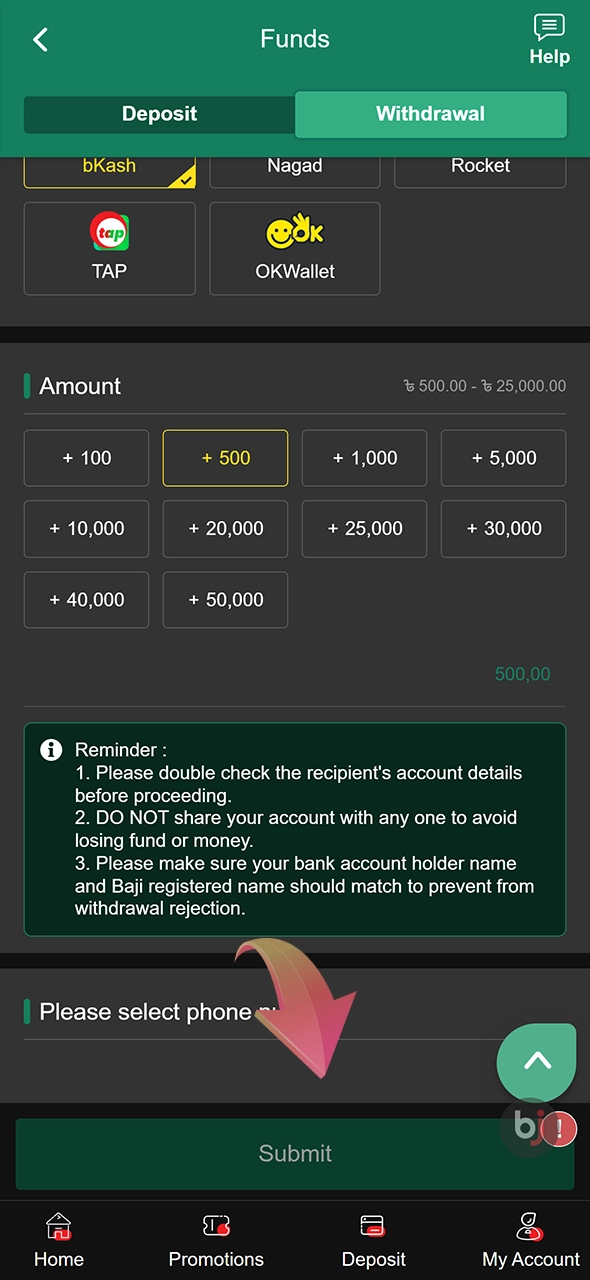Select Rocket as withdrawal method
The width and height of the screenshot is (590, 1280).
(x=480, y=165)
